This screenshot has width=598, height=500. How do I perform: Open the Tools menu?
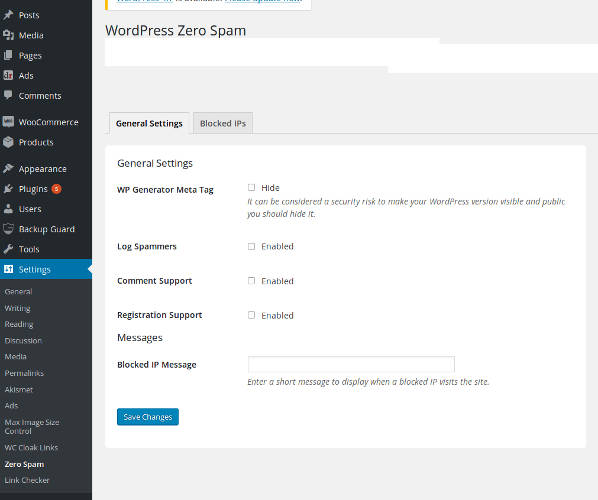point(29,249)
